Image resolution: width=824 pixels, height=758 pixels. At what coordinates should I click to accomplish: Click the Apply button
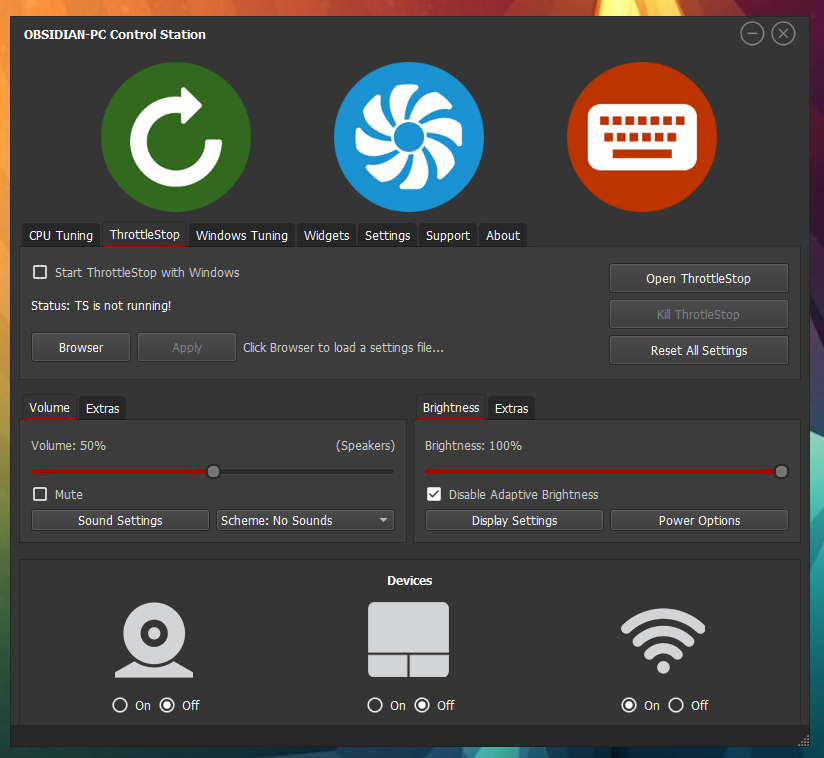click(x=187, y=347)
